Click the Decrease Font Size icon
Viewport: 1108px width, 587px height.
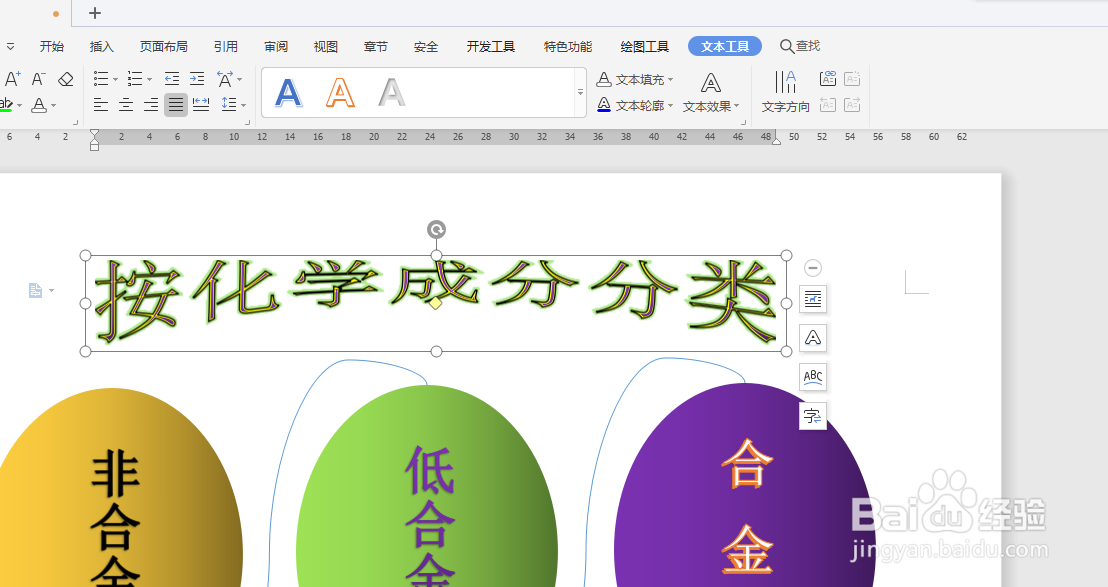pyautogui.click(x=38, y=78)
